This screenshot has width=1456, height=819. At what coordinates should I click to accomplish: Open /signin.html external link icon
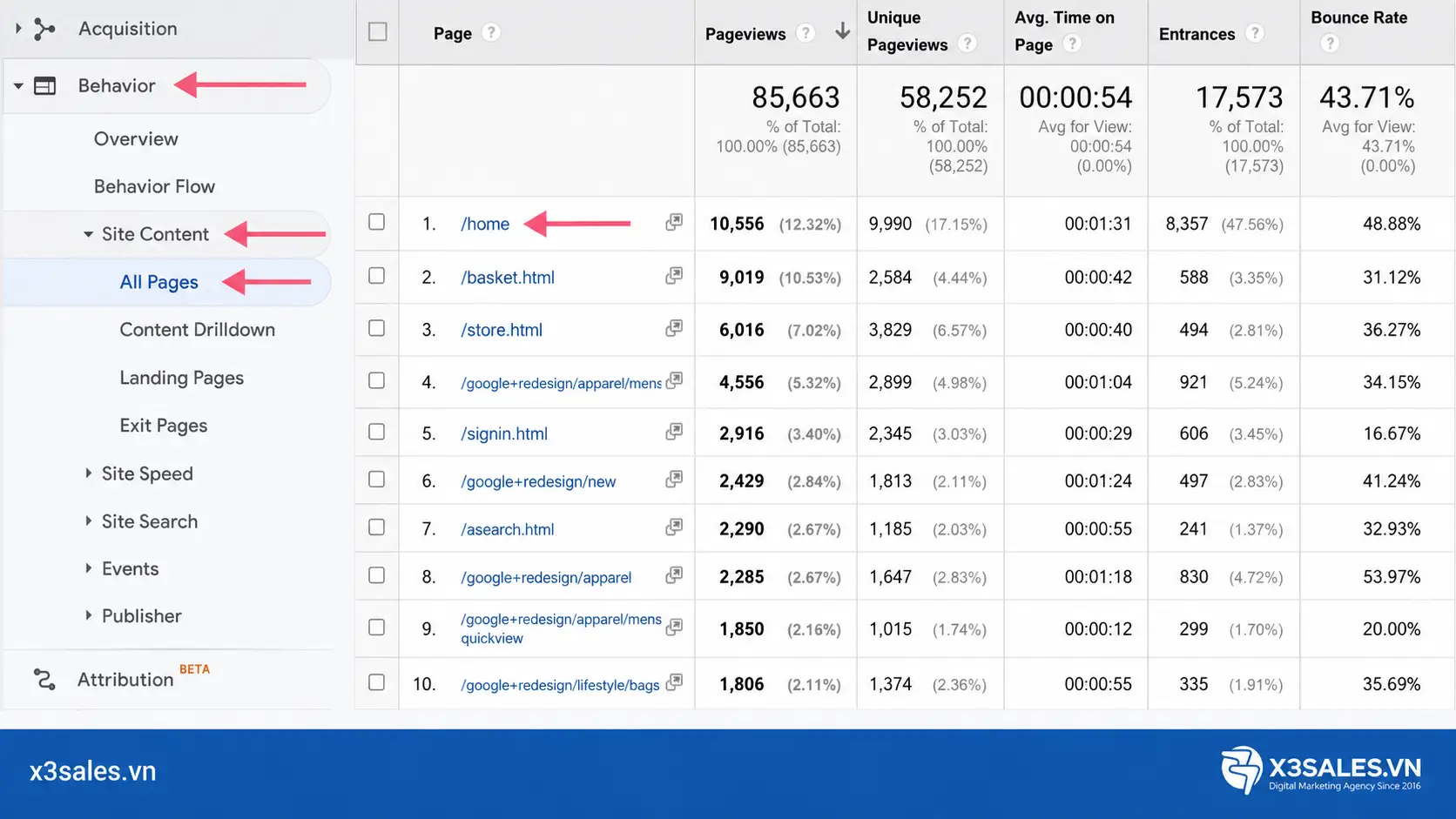coord(674,432)
